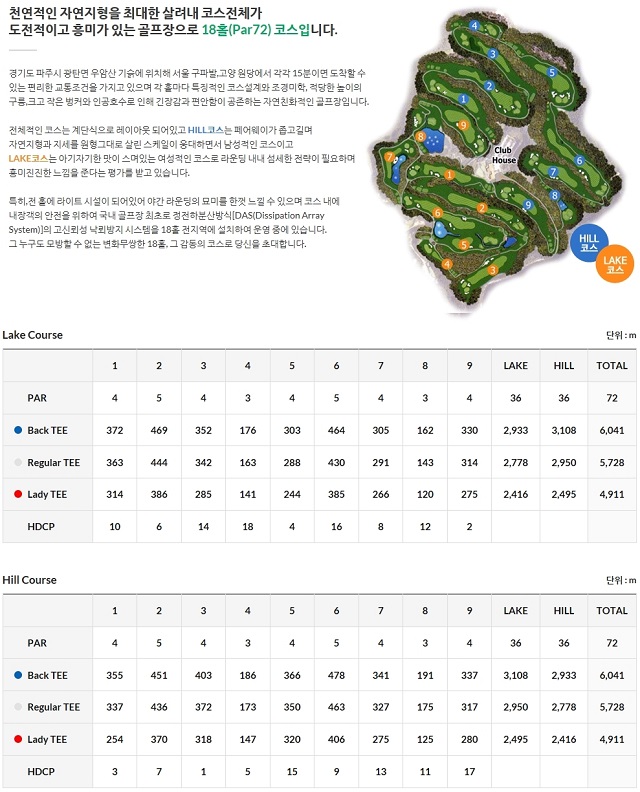640x792 pixels.
Task: Click Lake Course Back TEE value 469
Action: [159, 430]
